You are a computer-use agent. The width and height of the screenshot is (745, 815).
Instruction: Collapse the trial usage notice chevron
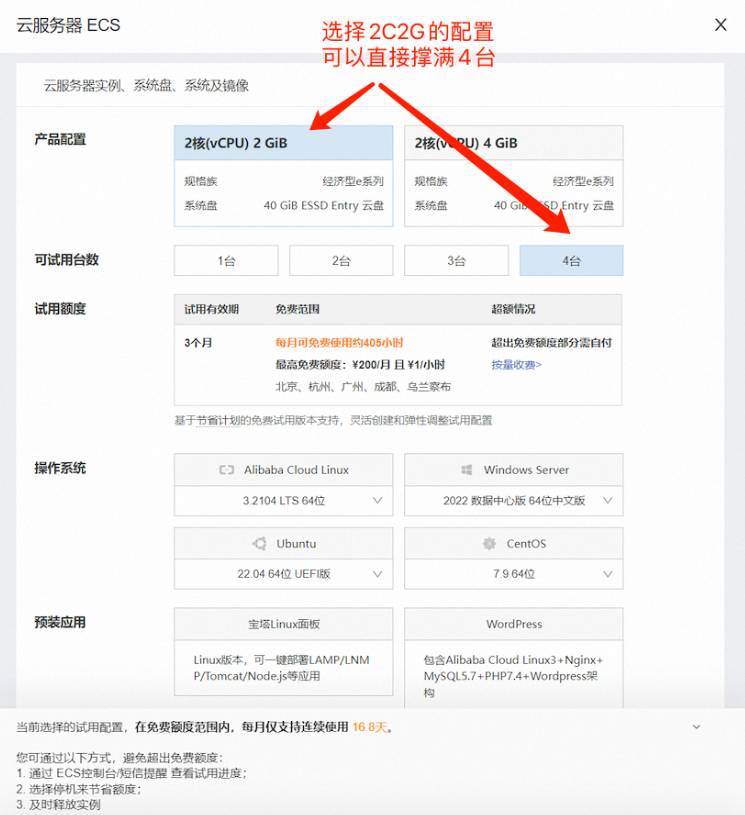pyautogui.click(x=696, y=727)
